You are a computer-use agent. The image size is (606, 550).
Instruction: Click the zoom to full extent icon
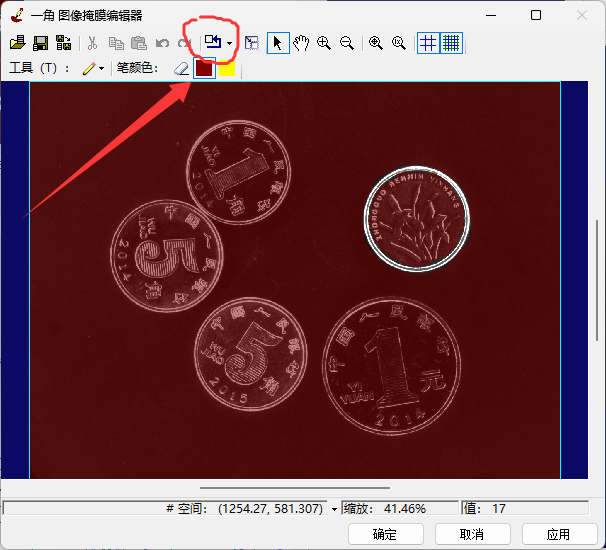[x=376, y=43]
